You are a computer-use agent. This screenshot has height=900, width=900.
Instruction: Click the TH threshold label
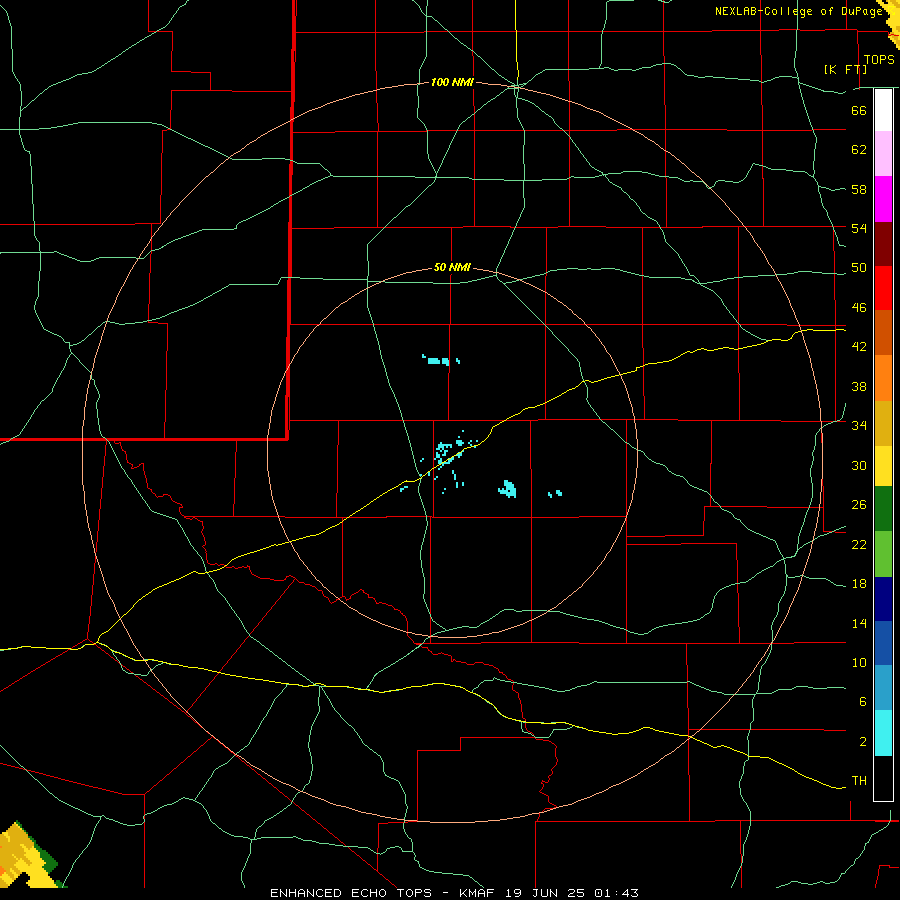[x=859, y=781]
